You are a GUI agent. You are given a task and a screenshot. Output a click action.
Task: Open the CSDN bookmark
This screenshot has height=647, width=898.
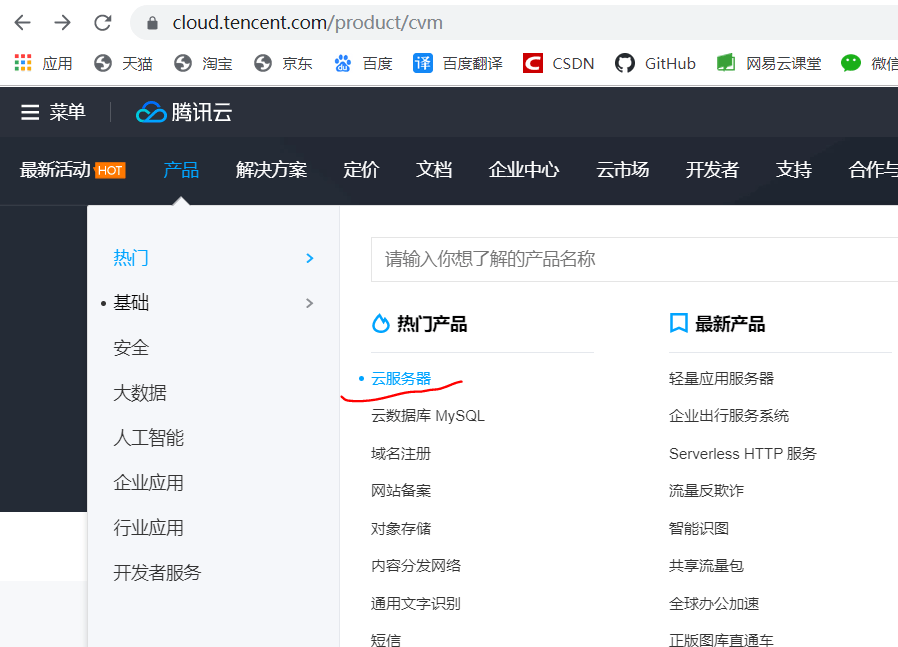(x=558, y=63)
